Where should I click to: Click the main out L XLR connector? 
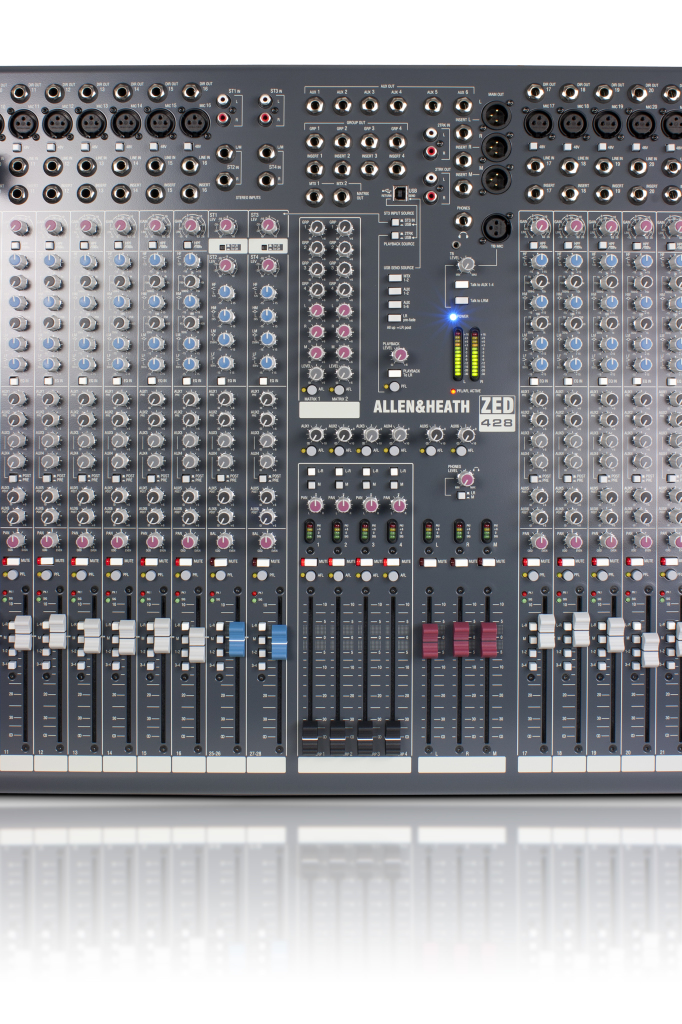point(495,116)
